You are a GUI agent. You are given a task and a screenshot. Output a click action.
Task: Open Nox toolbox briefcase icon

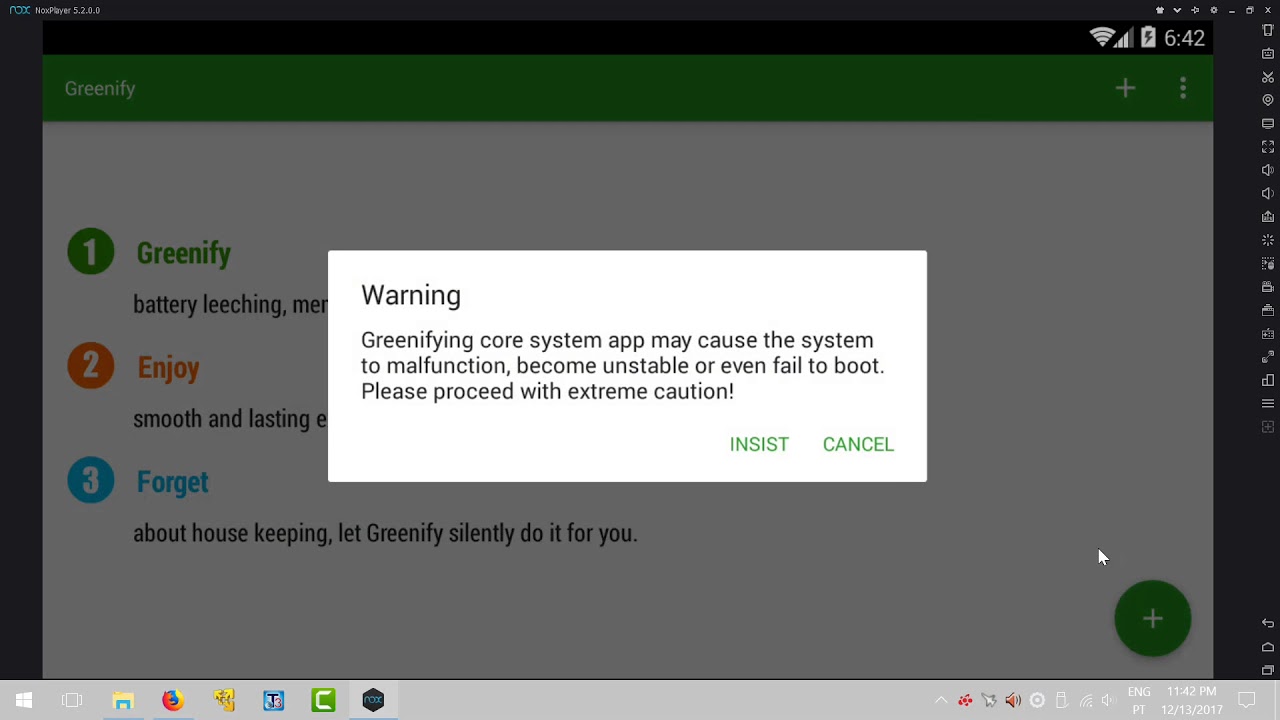[1268, 310]
